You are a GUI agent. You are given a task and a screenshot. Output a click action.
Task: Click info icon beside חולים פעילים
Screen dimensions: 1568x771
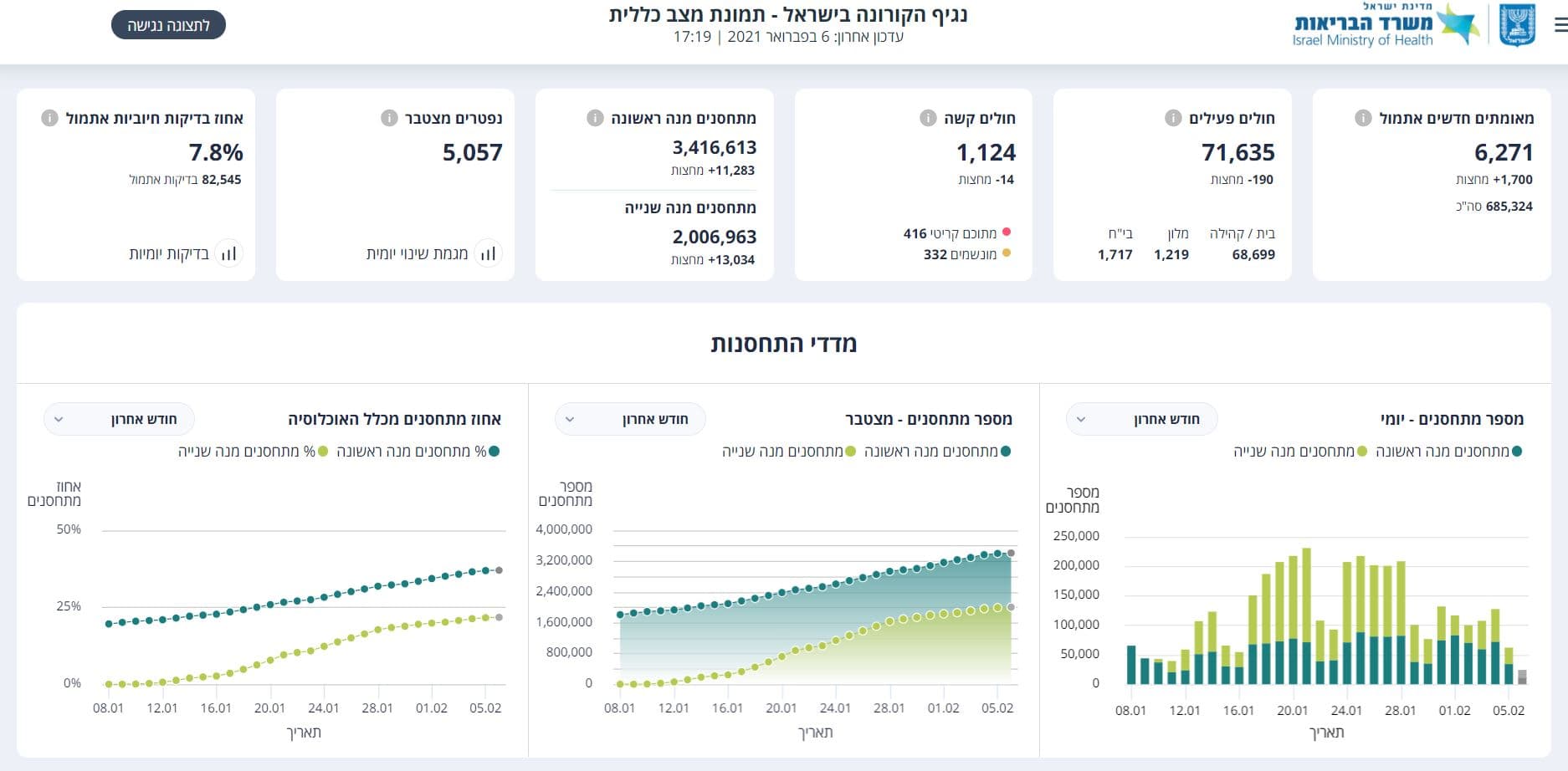[1173, 118]
